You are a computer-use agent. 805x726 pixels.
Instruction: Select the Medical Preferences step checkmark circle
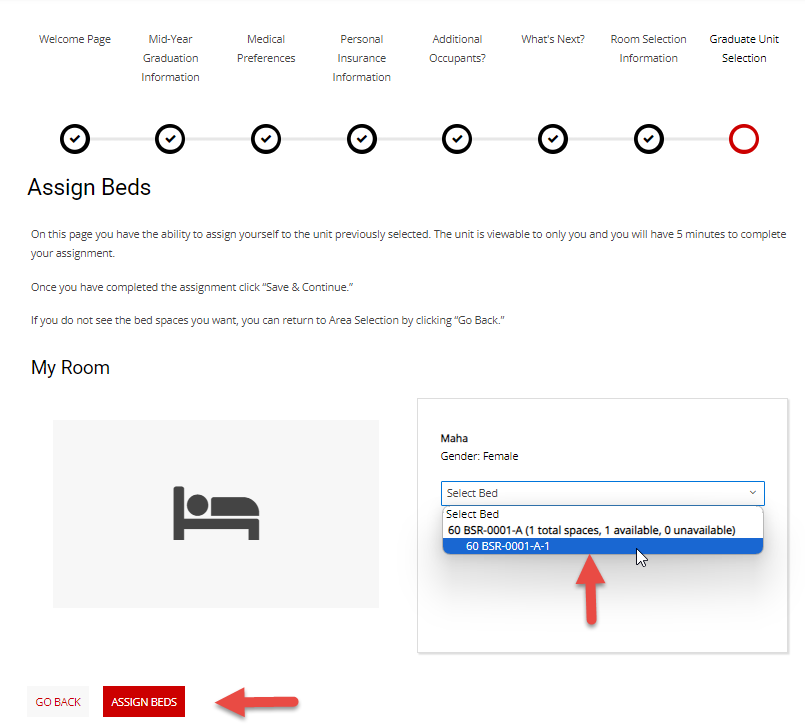[x=265, y=139]
